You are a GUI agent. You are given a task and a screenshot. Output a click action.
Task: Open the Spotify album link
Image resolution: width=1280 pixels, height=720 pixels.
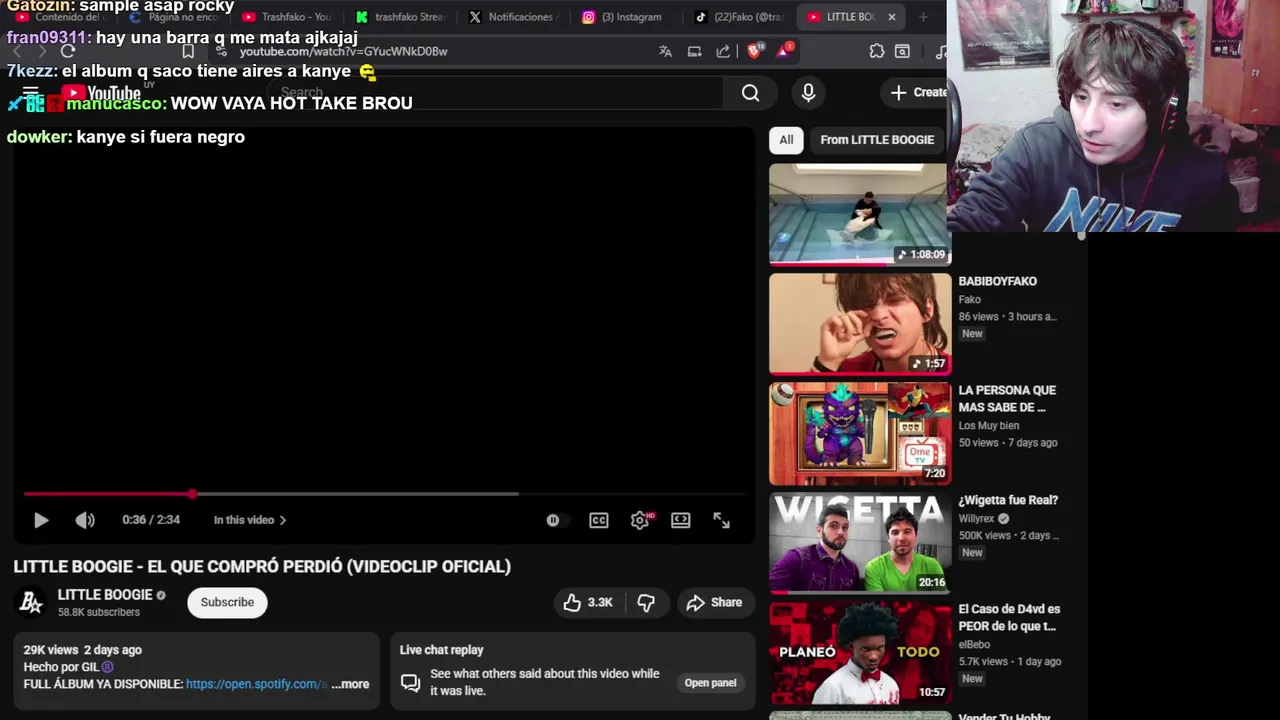256,684
